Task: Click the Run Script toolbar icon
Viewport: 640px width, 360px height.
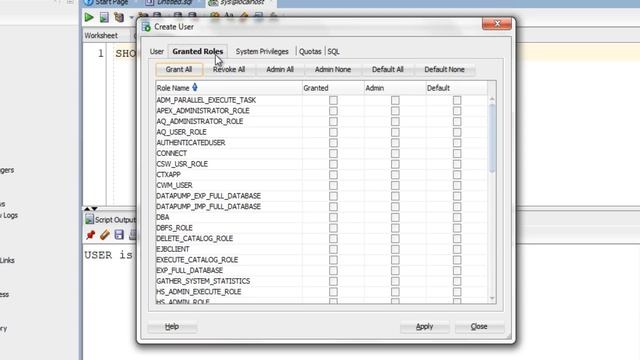Action: pyautogui.click(x=104, y=17)
